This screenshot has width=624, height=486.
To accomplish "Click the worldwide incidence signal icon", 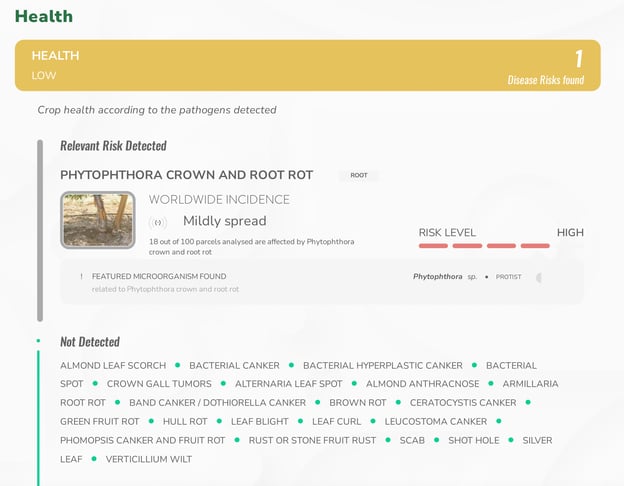I will [x=158, y=223].
